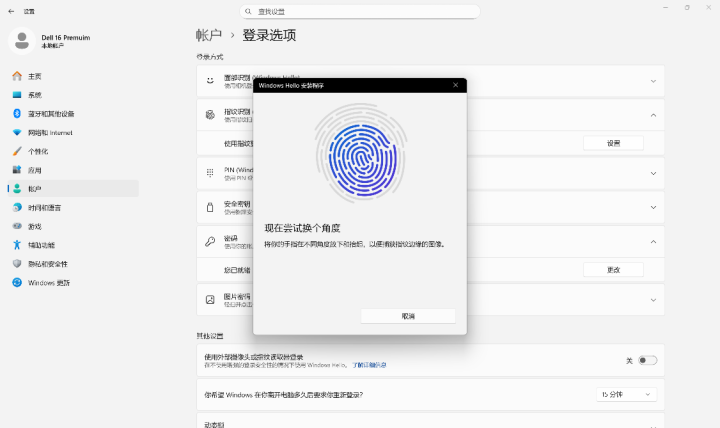Image resolution: width=720 pixels, height=428 pixels.
Task: Expand the 面部识别 row chevron
Action: pos(653,81)
